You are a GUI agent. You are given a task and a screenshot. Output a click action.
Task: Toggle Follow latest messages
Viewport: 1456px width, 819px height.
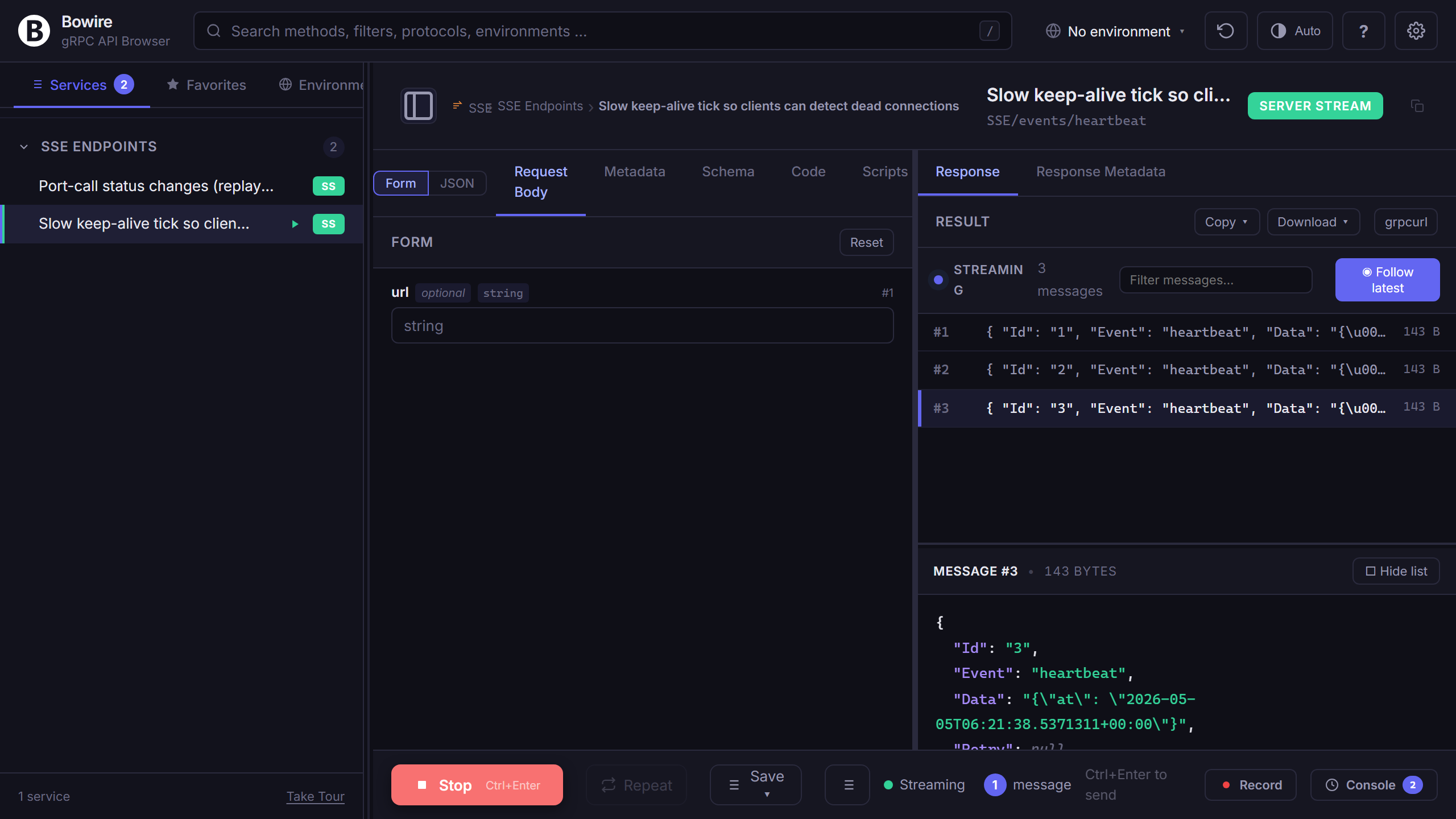tap(1388, 280)
